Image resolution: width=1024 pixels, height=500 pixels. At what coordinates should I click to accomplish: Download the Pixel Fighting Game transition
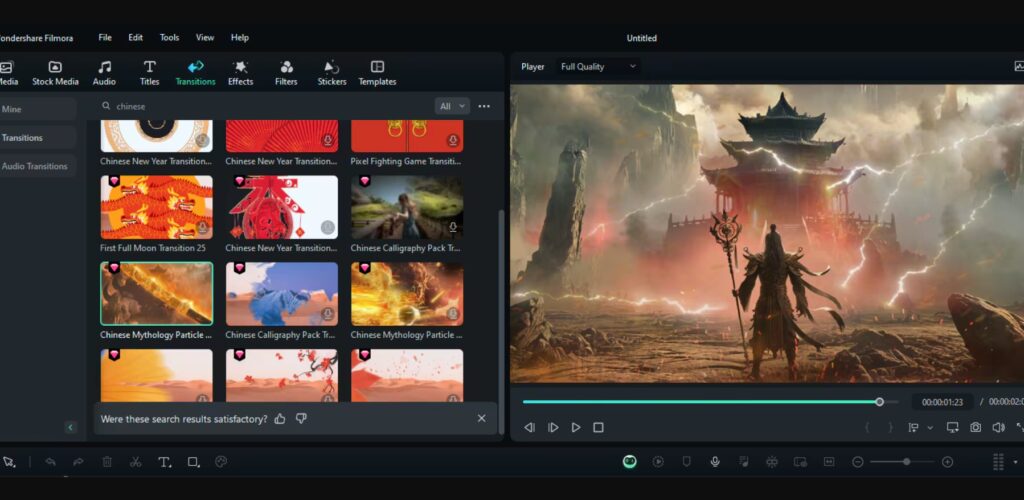(x=453, y=140)
